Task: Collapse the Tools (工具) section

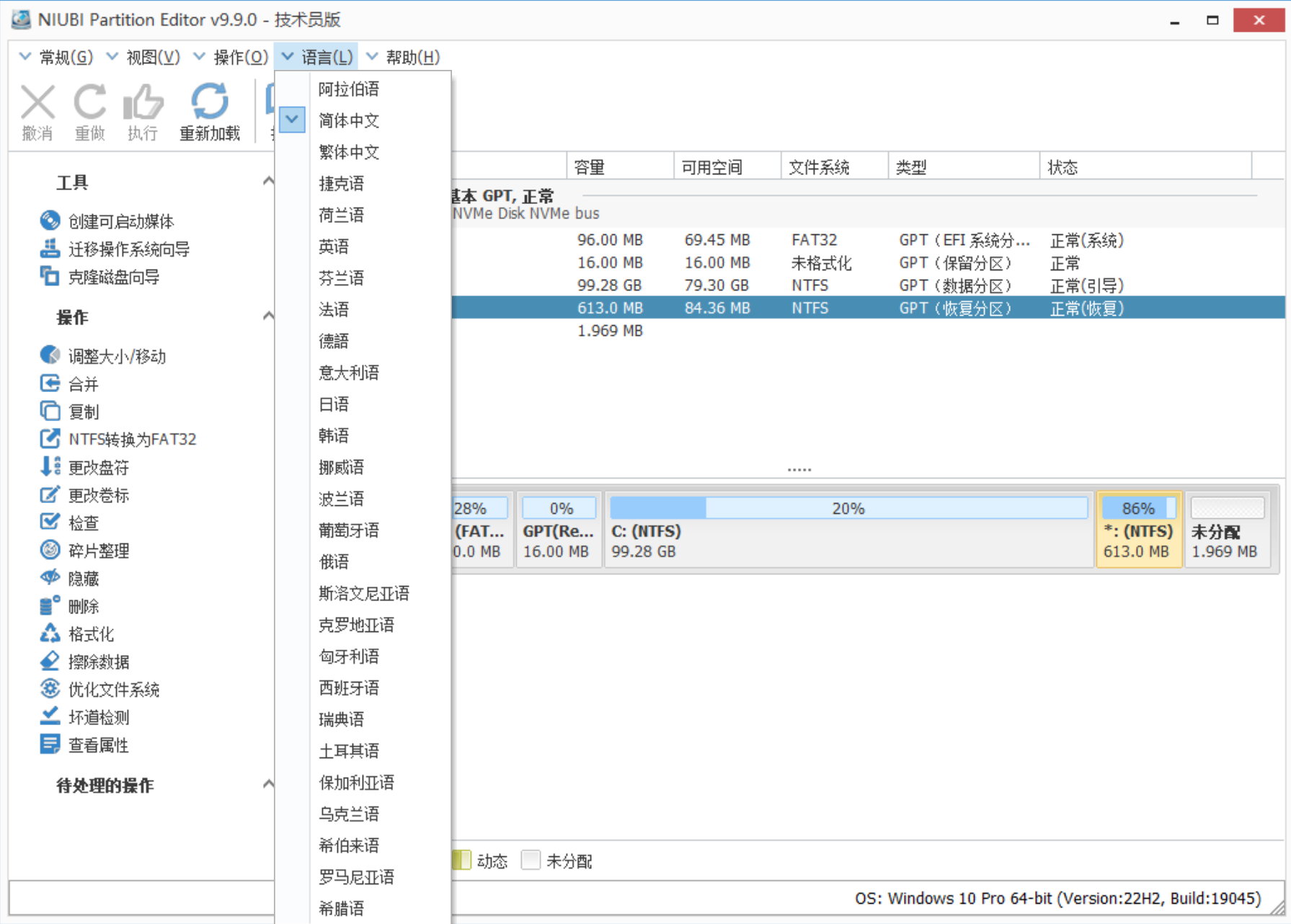Action: (x=268, y=181)
